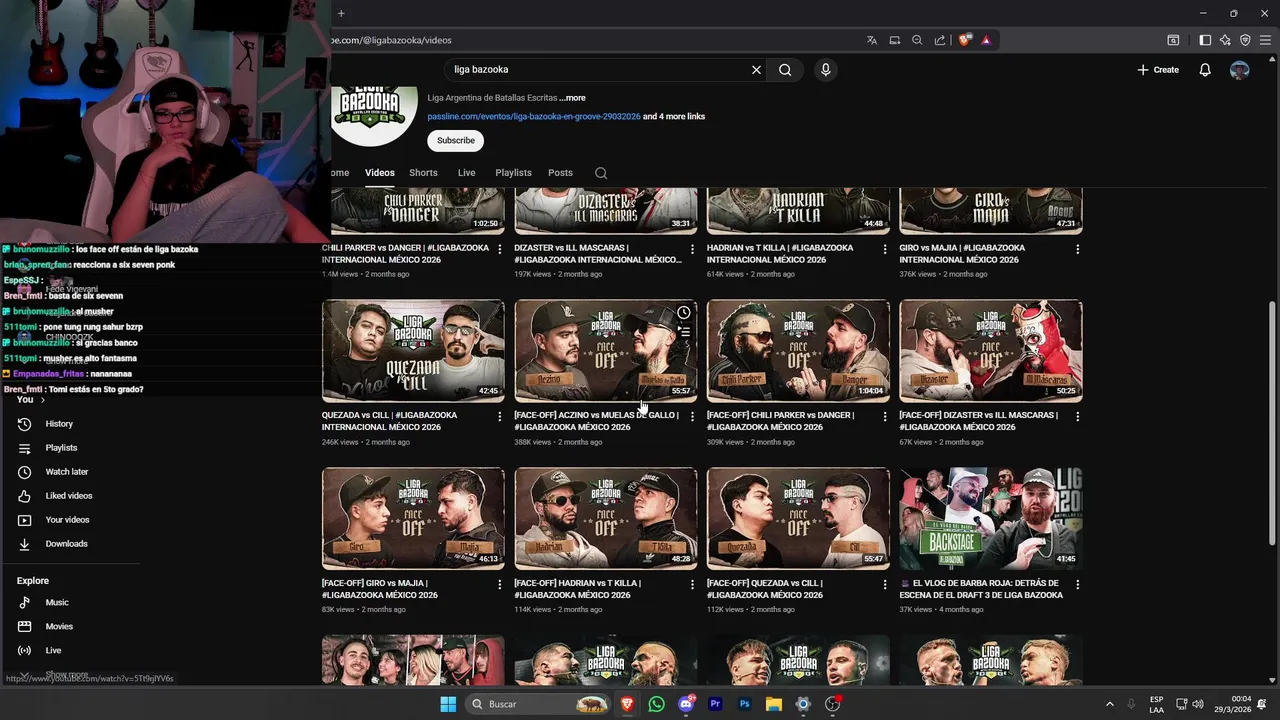Switch to the Playlists channel tab
This screenshot has height=720, width=1280.
[513, 173]
